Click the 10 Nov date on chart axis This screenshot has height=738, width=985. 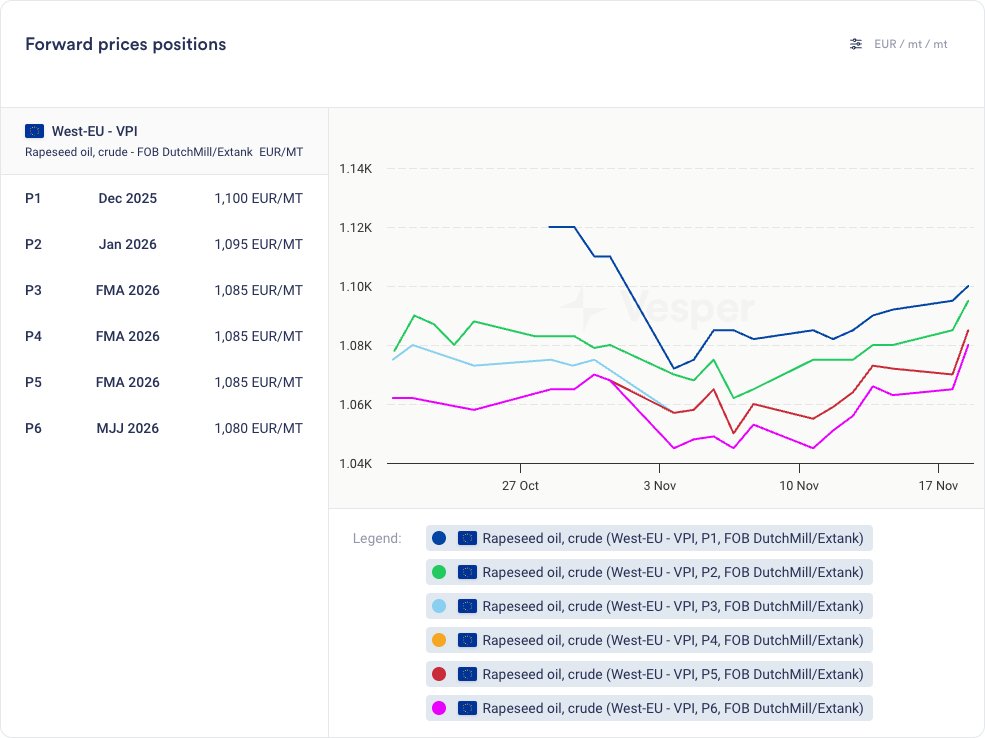tap(799, 485)
